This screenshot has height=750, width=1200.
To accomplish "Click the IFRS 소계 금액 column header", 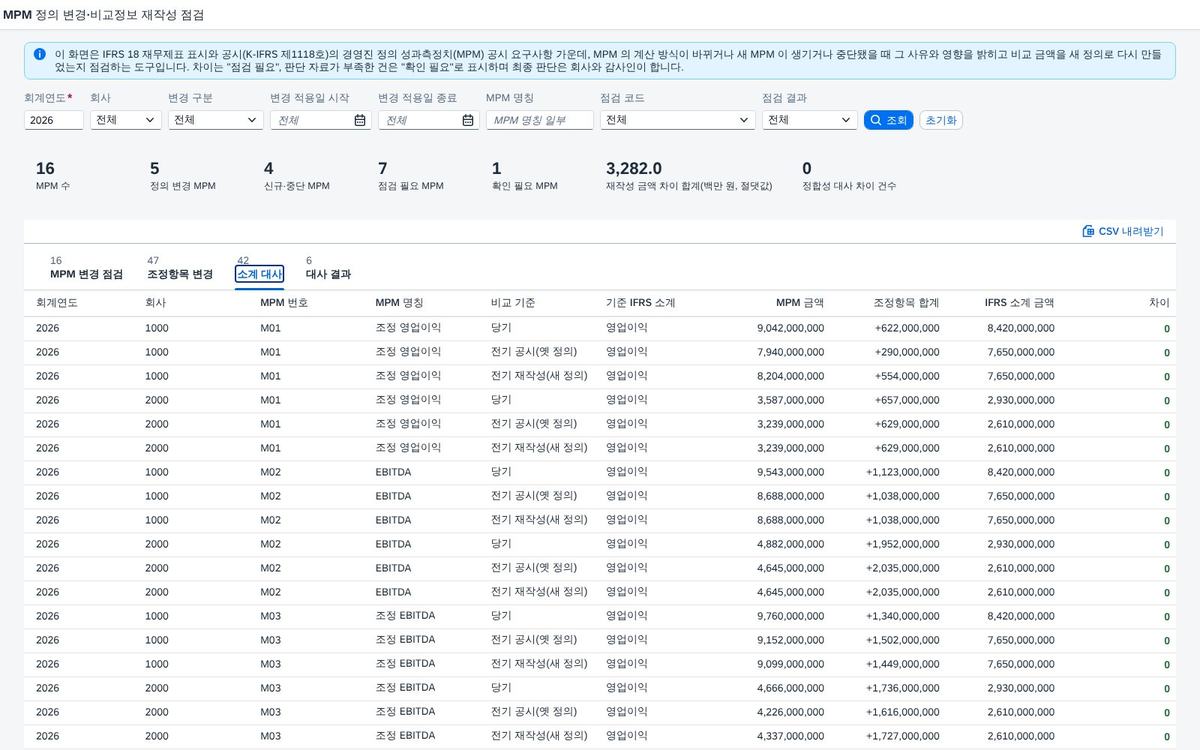I will click(1019, 303).
